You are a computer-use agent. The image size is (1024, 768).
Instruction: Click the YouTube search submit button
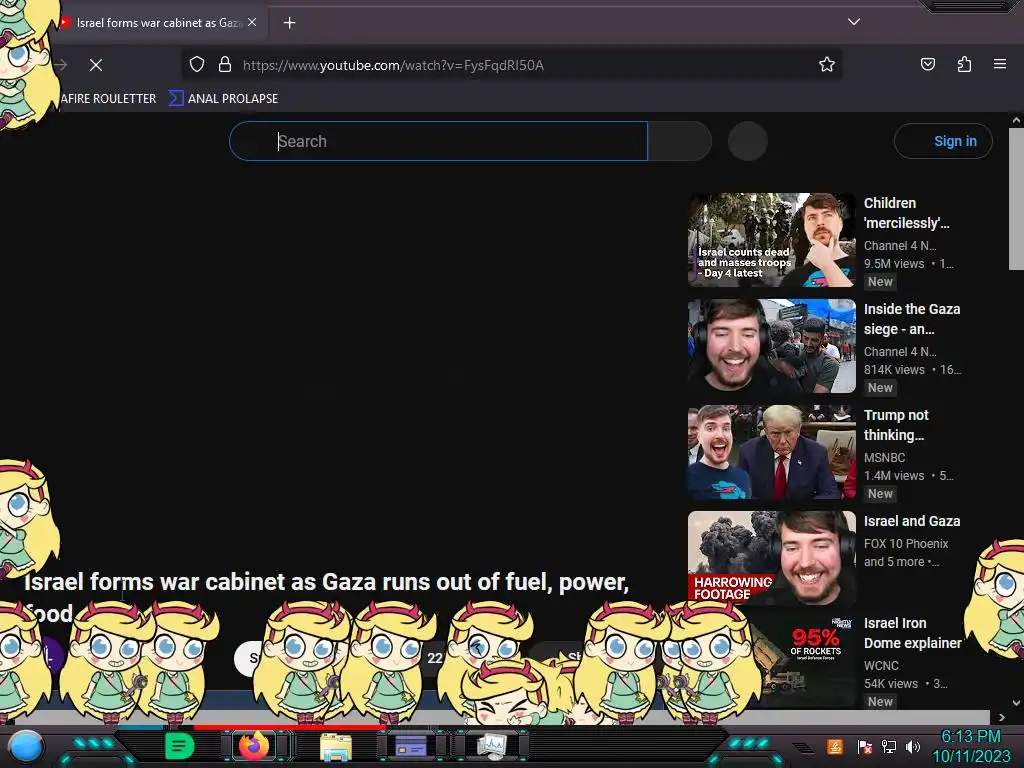pyautogui.click(x=679, y=141)
